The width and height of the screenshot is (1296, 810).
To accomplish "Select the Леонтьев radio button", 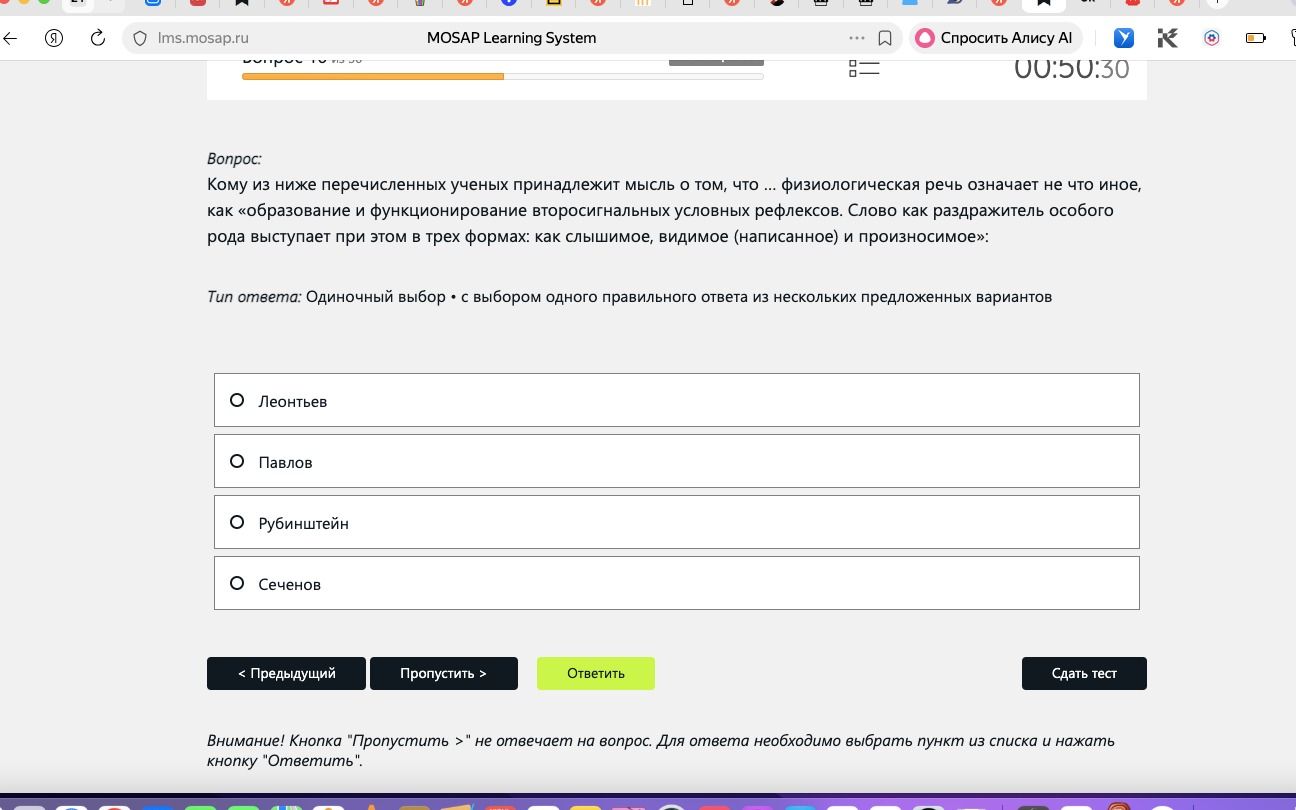I will 237,400.
